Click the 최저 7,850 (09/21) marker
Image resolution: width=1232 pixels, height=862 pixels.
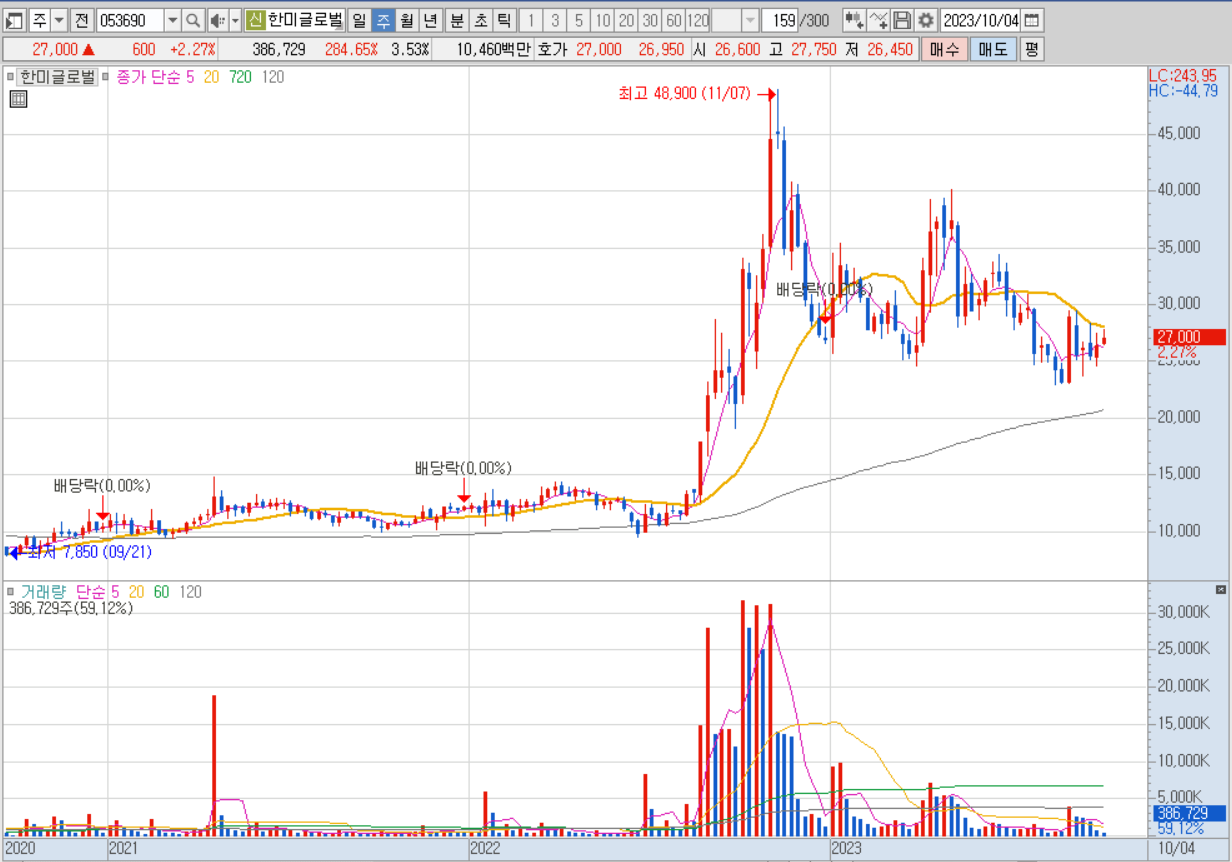point(80,550)
